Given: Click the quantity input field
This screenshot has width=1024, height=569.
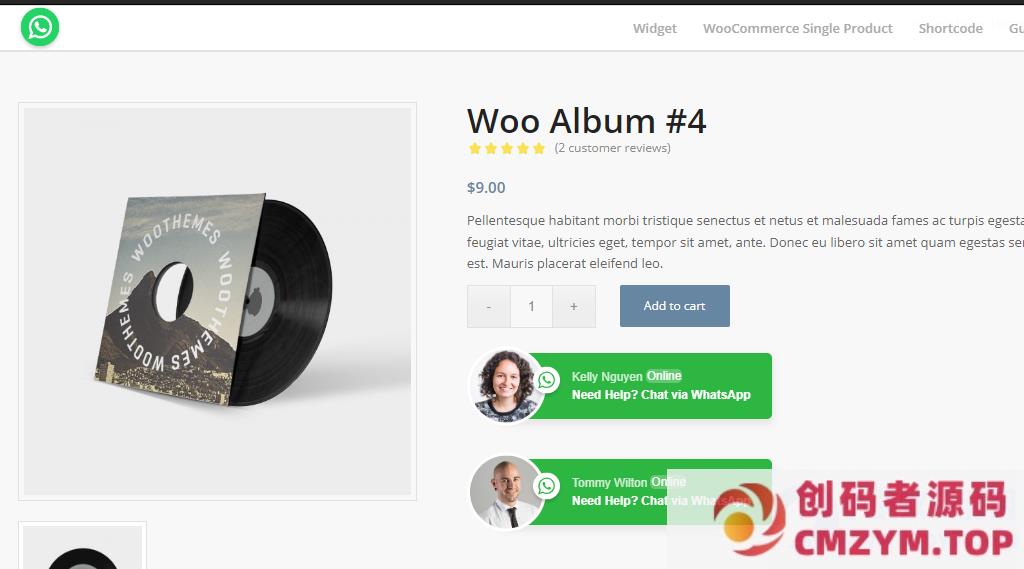Looking at the screenshot, I should pos(532,306).
